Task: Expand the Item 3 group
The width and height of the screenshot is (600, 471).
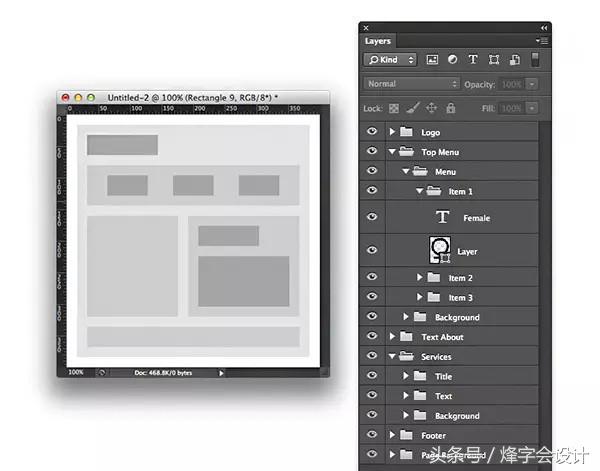Action: point(419,297)
